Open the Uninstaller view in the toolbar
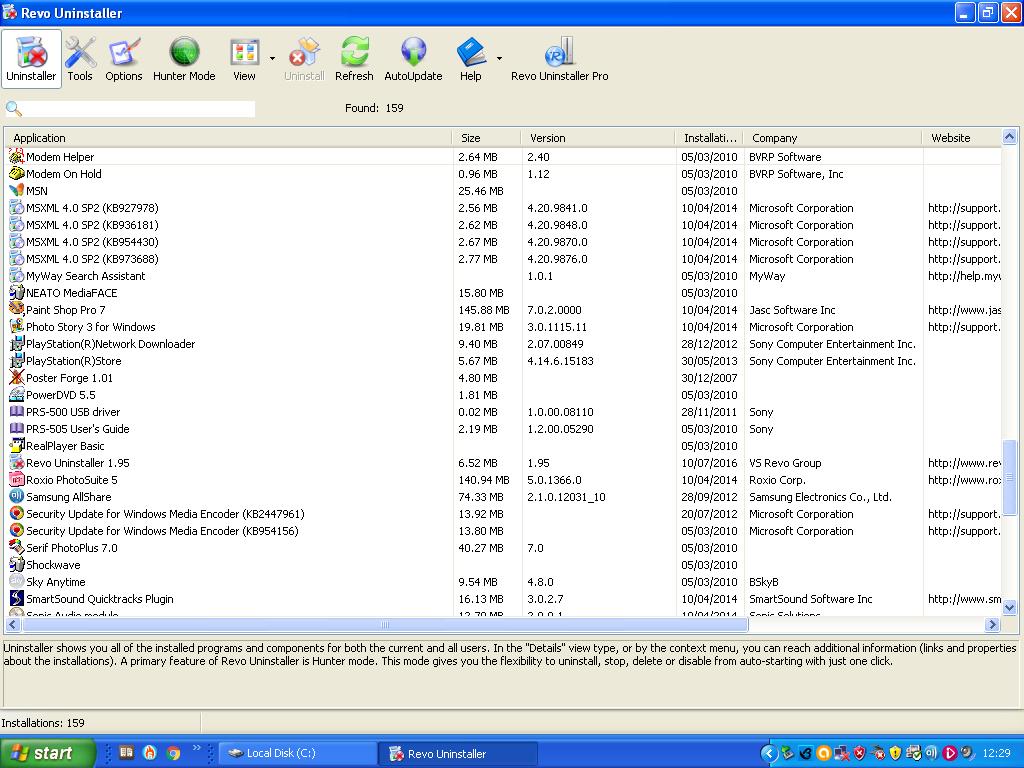1024x768 pixels. coord(31,59)
